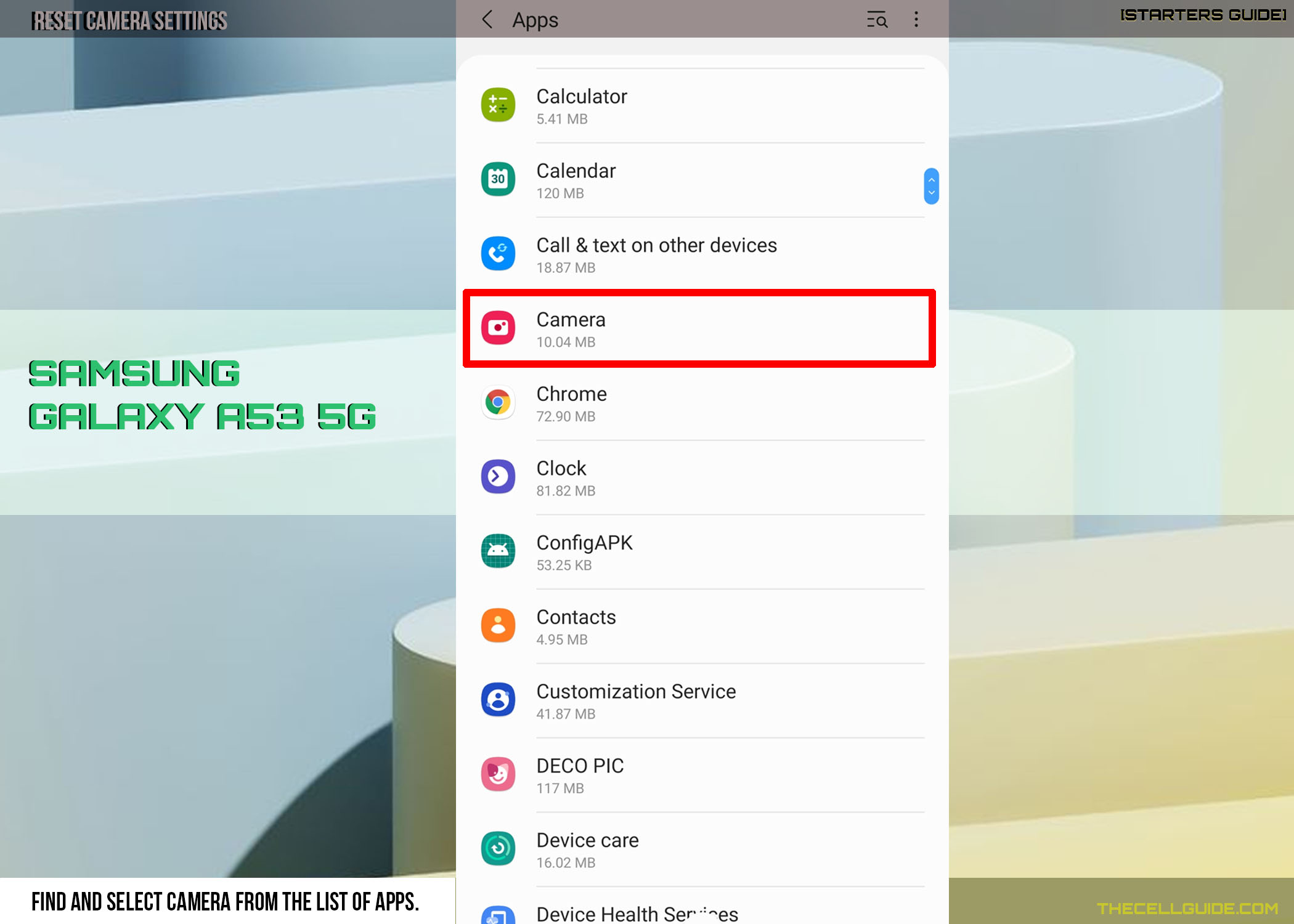This screenshot has width=1294, height=924.
Task: Click the Apps screen title
Action: 535,20
